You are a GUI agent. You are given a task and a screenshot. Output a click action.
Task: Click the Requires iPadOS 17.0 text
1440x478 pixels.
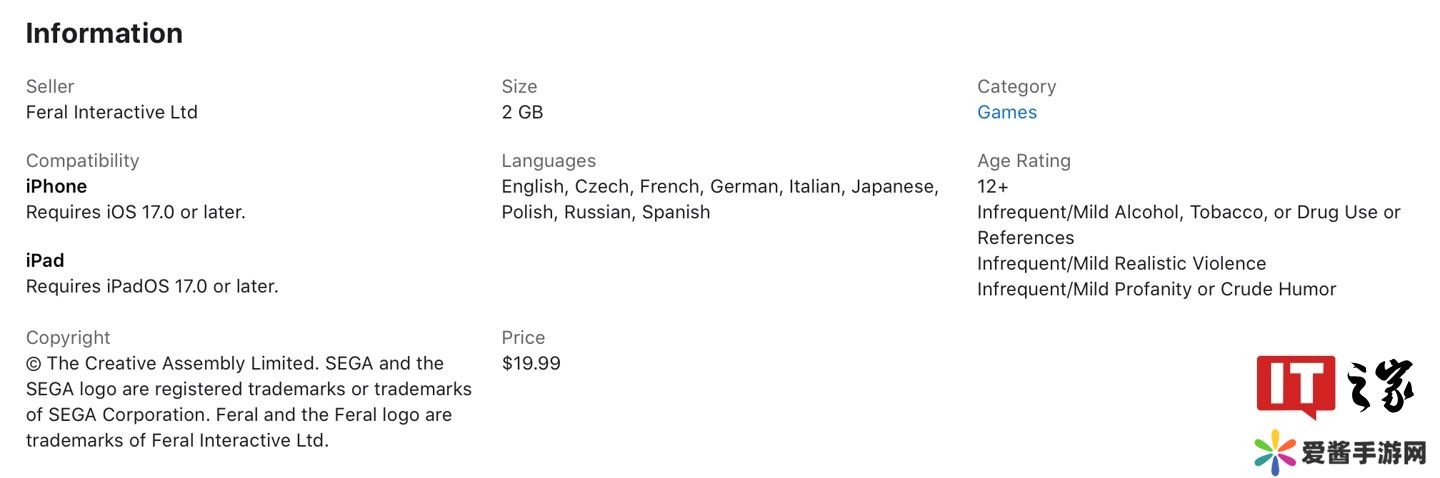coord(152,286)
